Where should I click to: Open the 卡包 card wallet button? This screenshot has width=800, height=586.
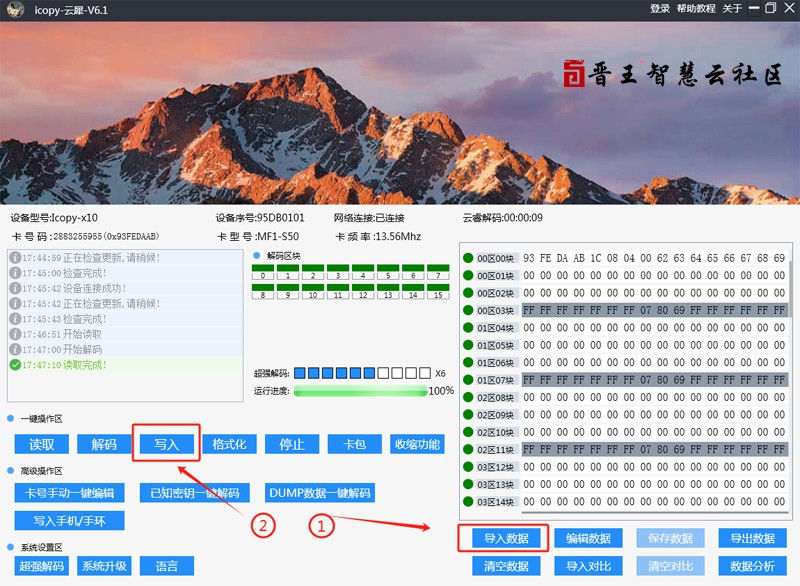(x=355, y=444)
